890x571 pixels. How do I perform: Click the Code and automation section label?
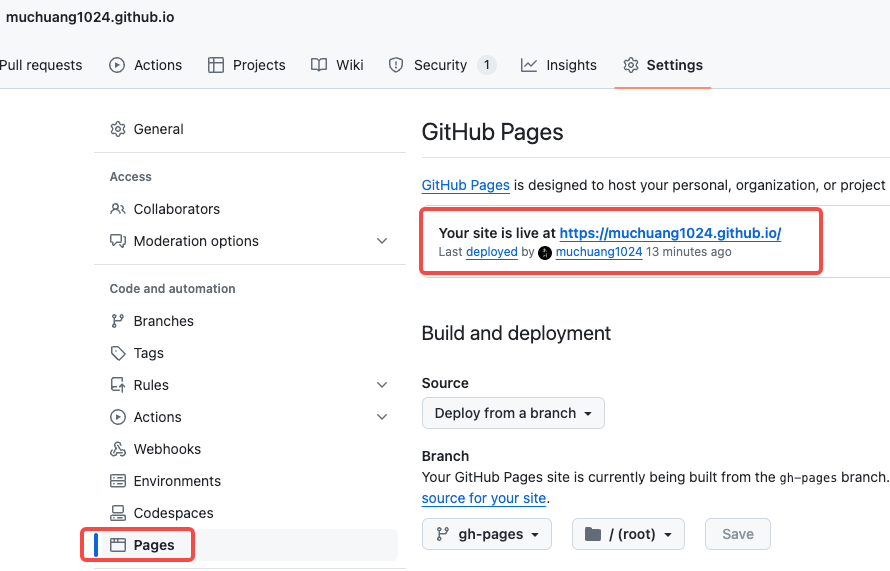[x=173, y=289]
